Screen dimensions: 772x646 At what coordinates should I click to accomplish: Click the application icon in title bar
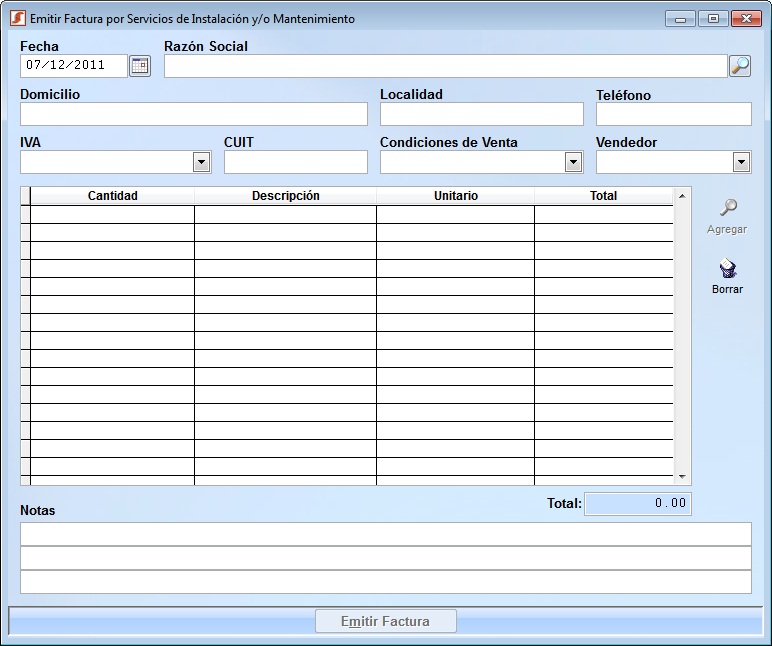pyautogui.click(x=18, y=18)
